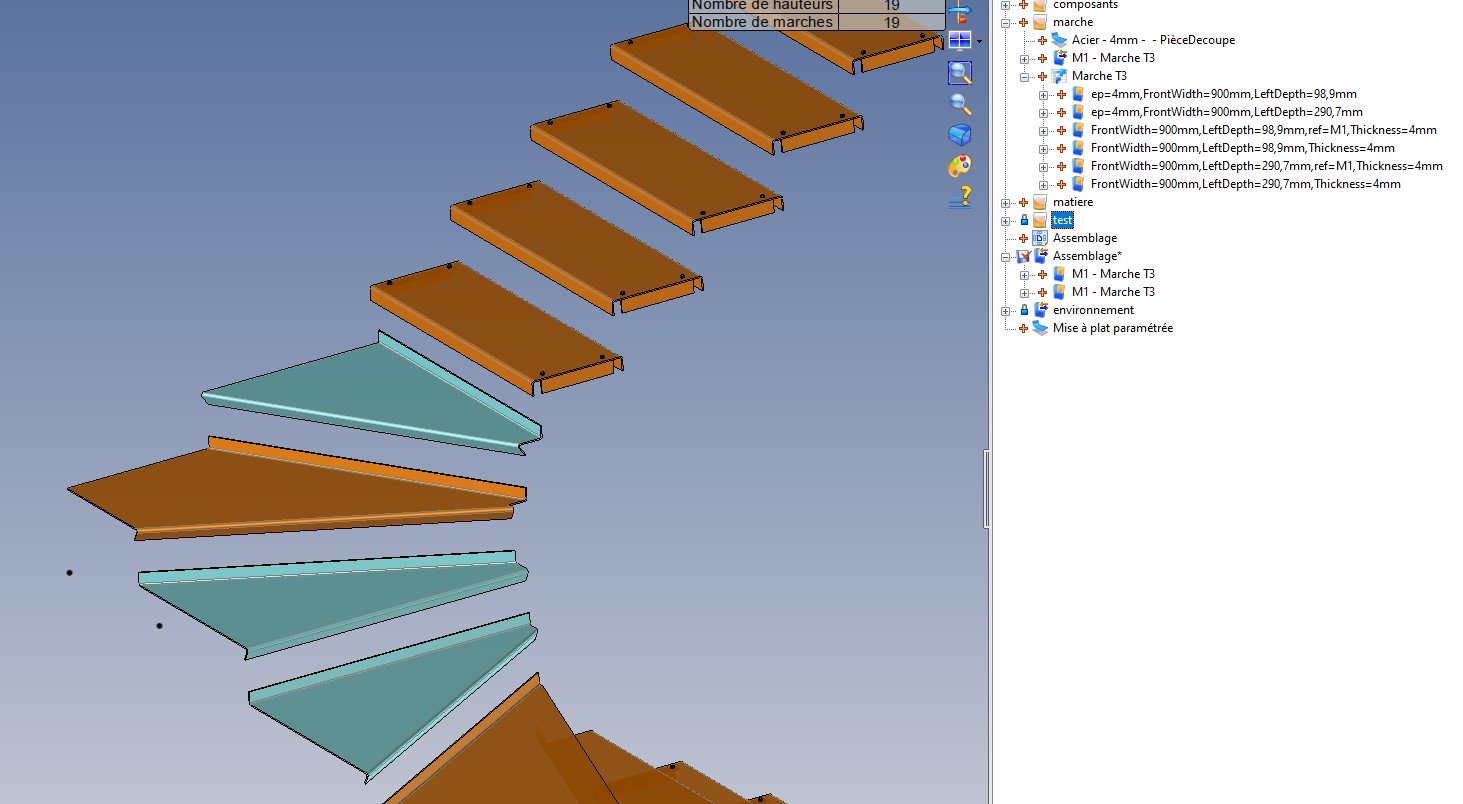Expand the composants folder

tap(1005, 5)
